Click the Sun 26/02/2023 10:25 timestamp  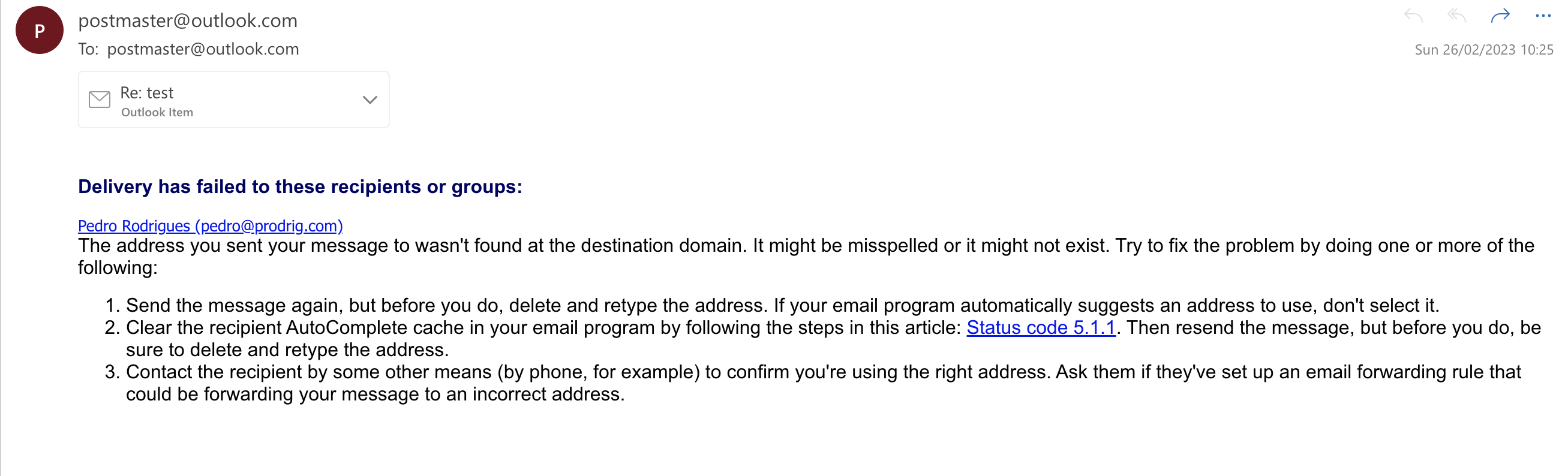(x=1483, y=50)
